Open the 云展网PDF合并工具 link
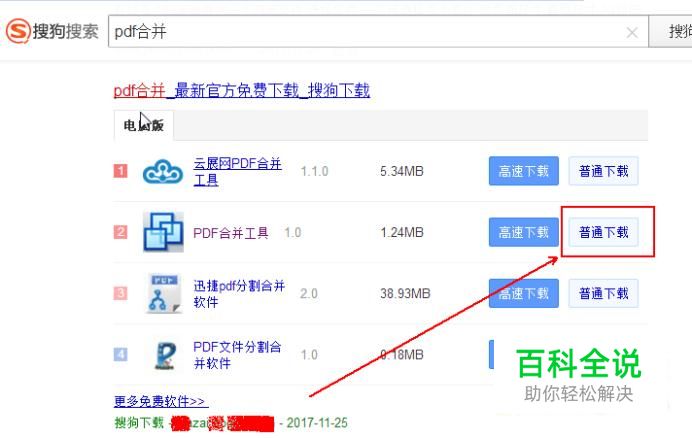This screenshot has height=438, width=692. [x=237, y=171]
